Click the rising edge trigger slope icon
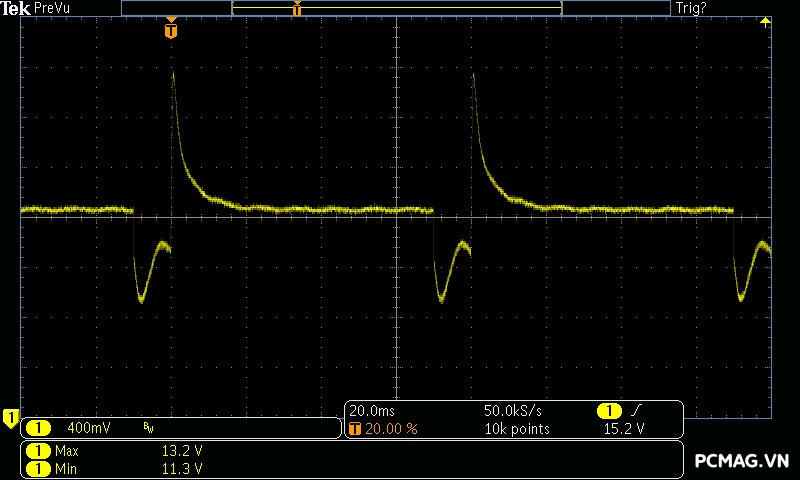 637,411
